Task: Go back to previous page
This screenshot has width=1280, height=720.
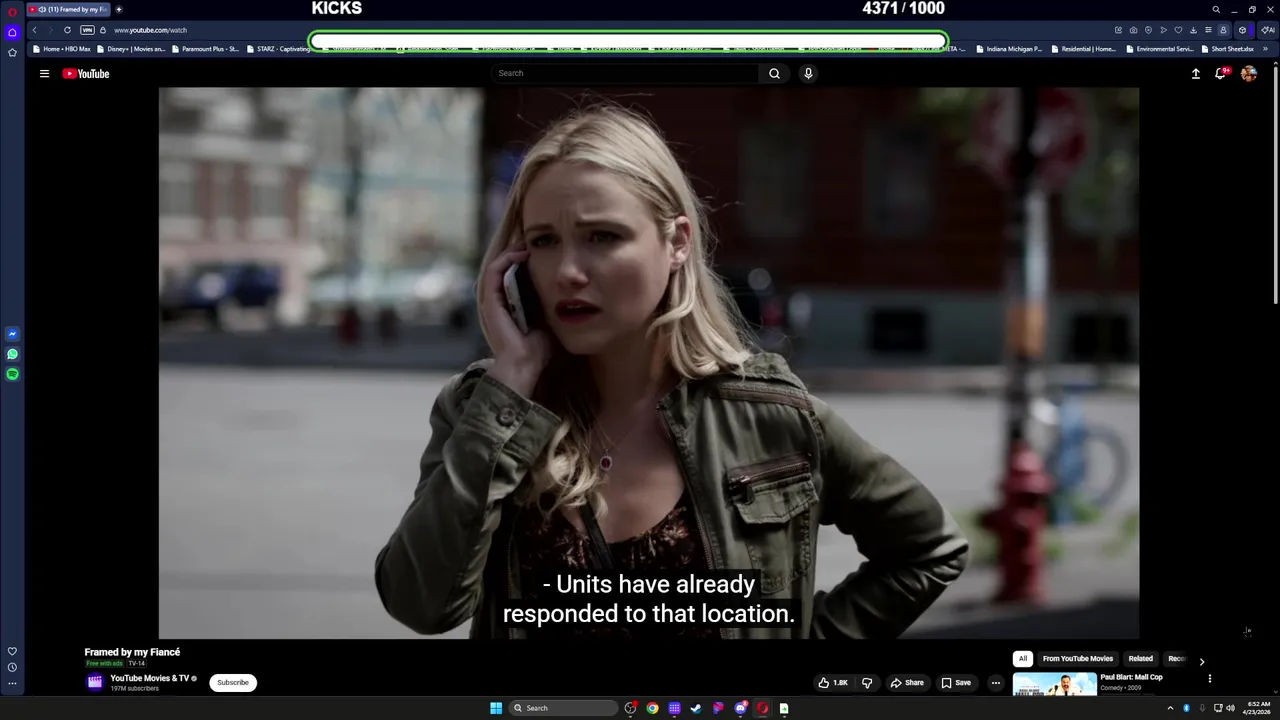Action: coord(34,30)
